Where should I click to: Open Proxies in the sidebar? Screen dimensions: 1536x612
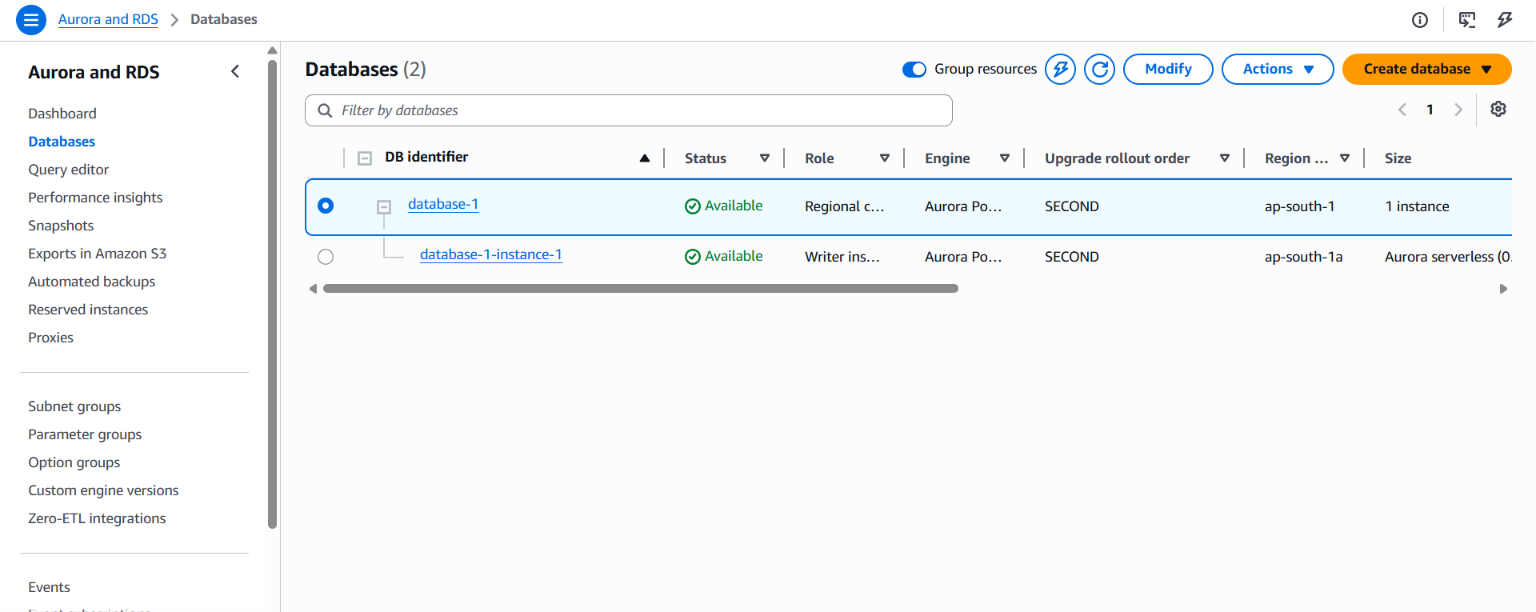pos(51,338)
